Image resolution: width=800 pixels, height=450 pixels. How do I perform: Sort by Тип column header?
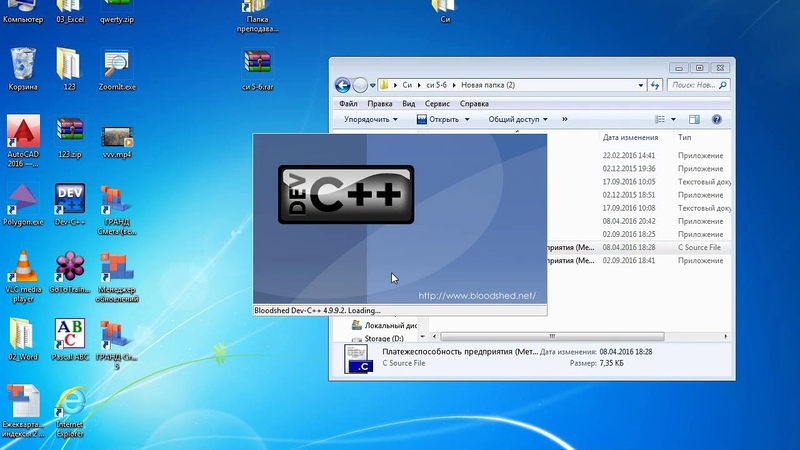tap(685, 137)
